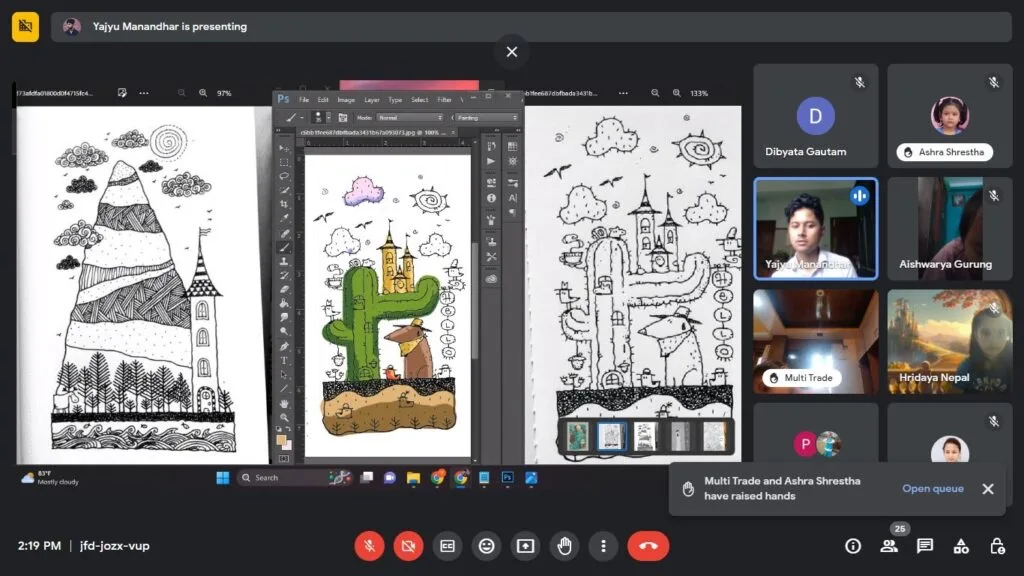
Task: Select Dibyata Gautam's participant tile
Action: point(816,116)
